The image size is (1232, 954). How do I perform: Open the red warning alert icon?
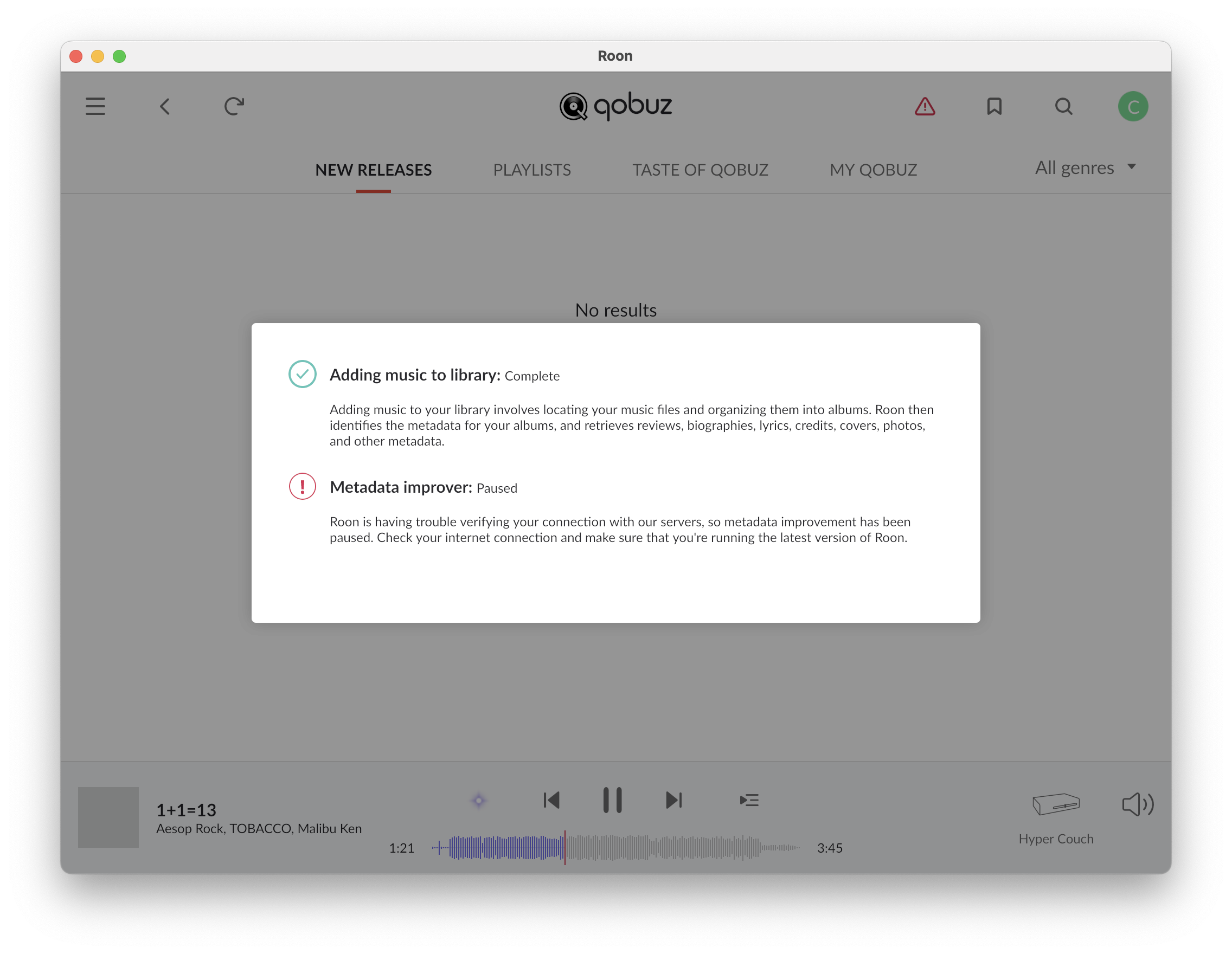tap(925, 106)
